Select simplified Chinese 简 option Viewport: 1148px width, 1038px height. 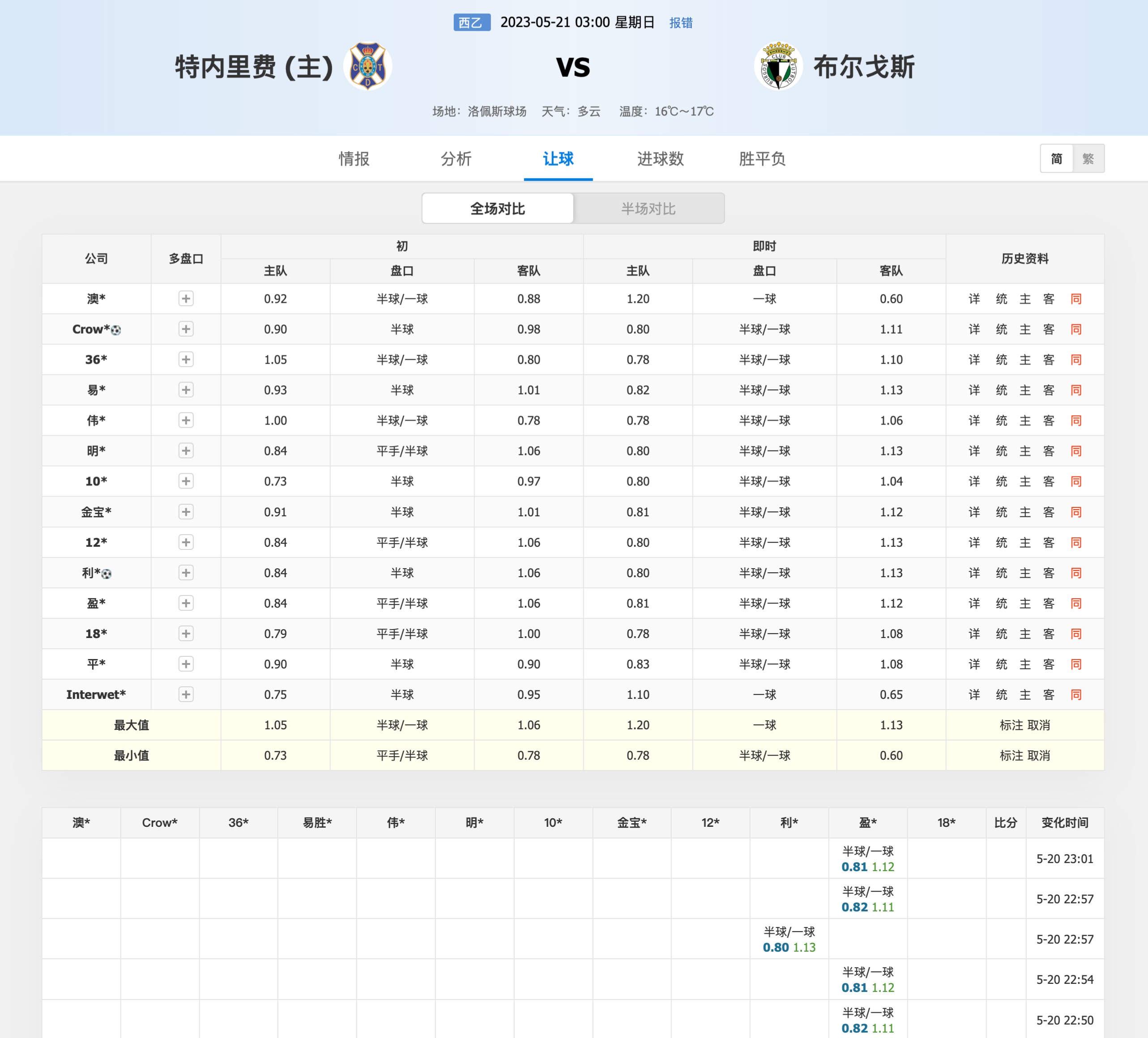coord(1056,158)
